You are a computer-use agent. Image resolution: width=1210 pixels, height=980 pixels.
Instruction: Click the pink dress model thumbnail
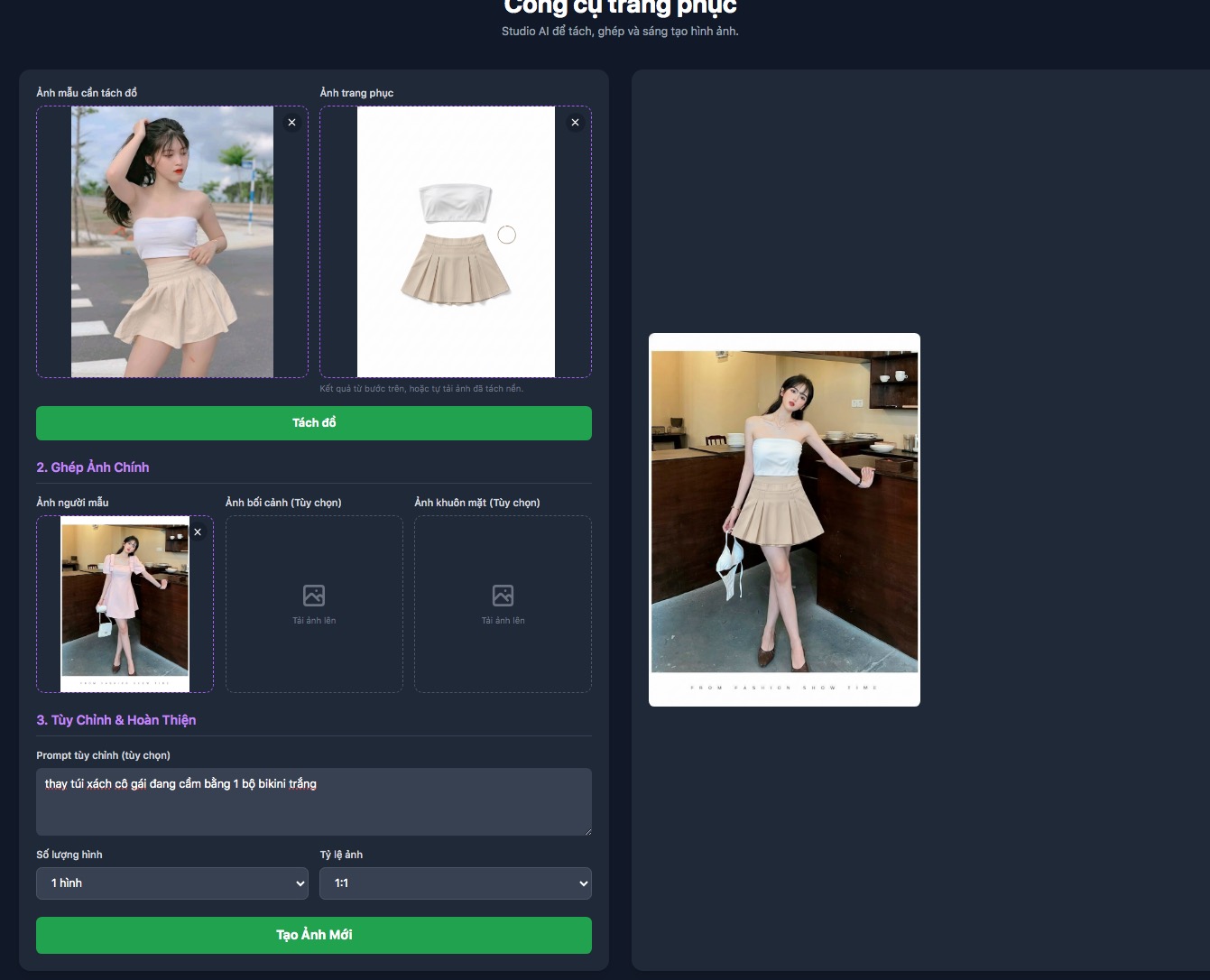click(x=125, y=603)
